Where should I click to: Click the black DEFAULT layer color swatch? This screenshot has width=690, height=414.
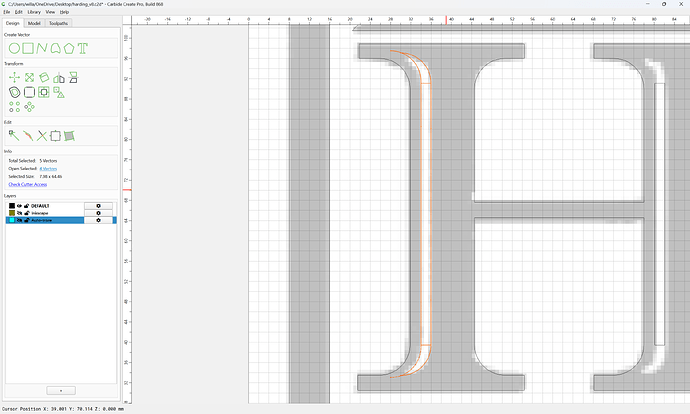click(12, 206)
